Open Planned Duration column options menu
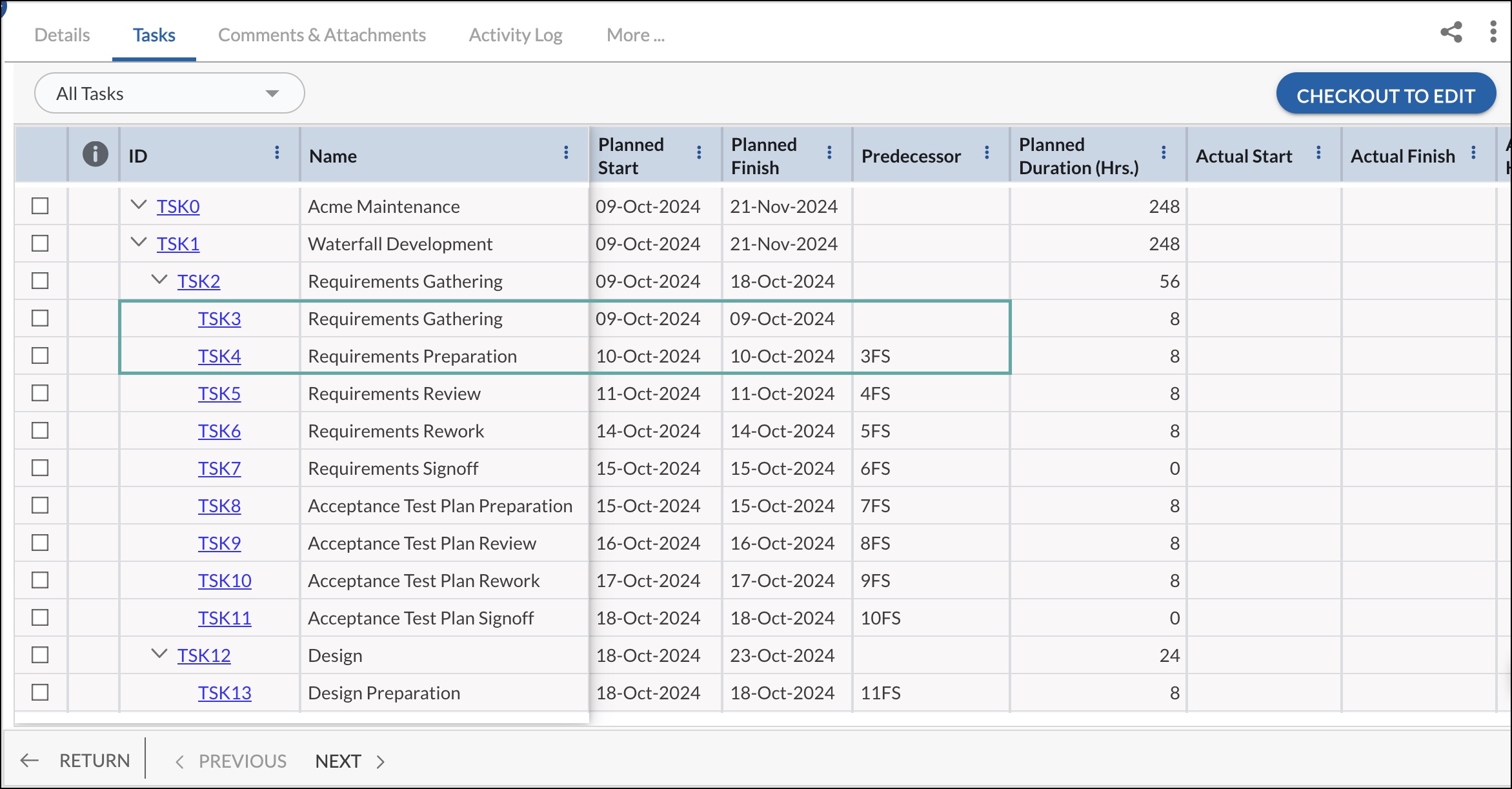This screenshot has width=1512, height=789. (1164, 152)
